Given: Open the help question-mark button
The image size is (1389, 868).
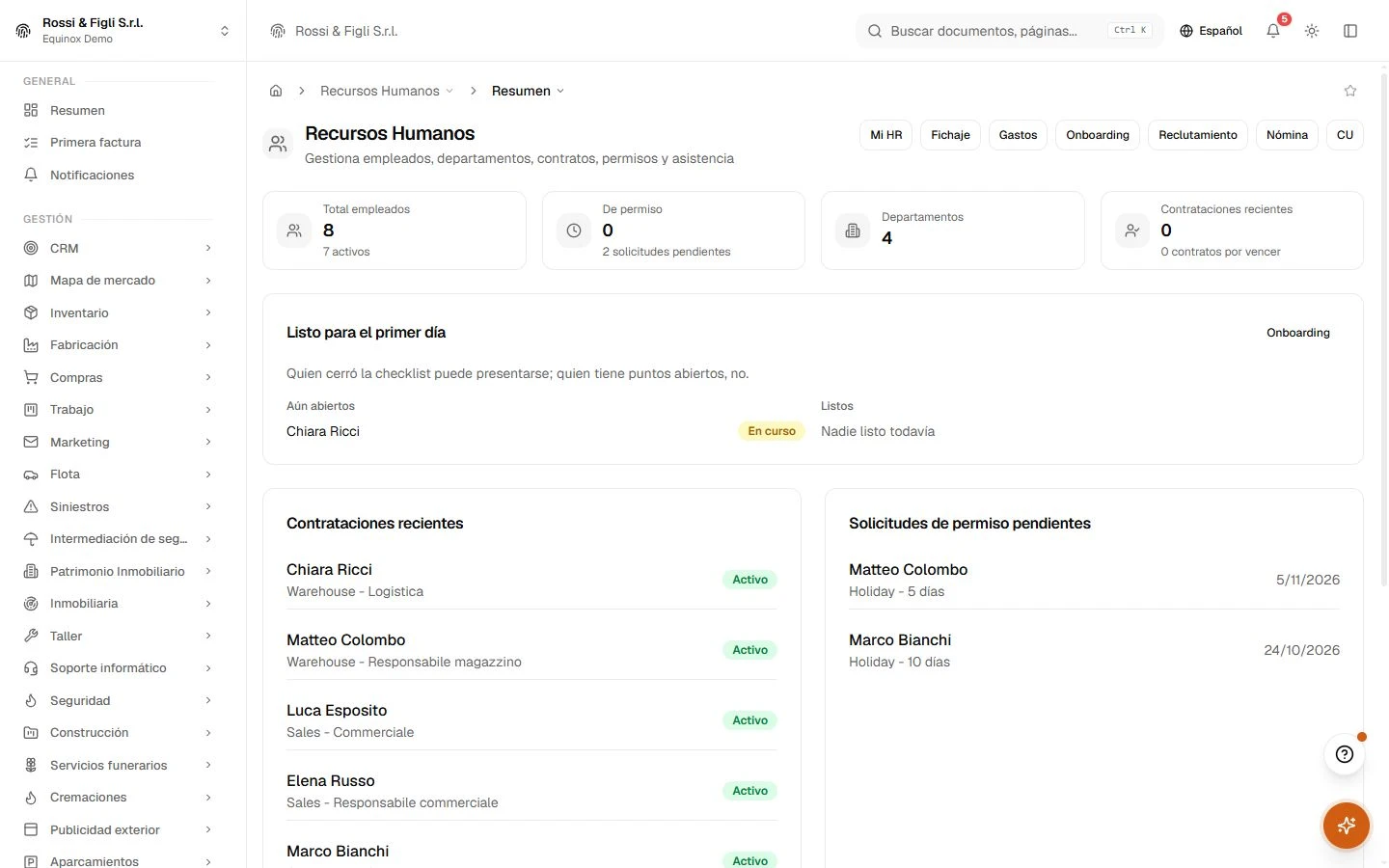Looking at the screenshot, I should 1345,754.
